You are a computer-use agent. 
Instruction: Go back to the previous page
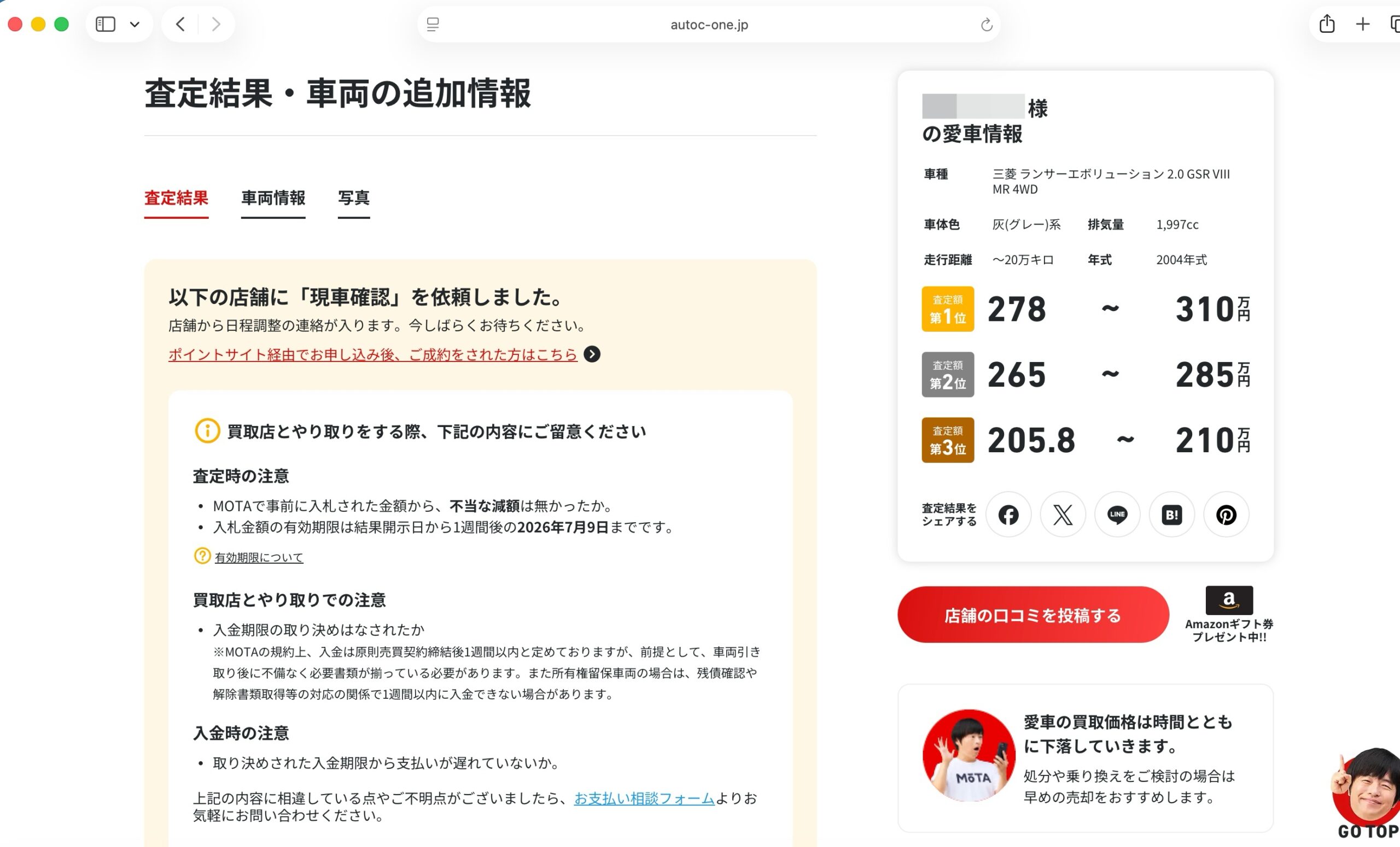tap(180, 25)
